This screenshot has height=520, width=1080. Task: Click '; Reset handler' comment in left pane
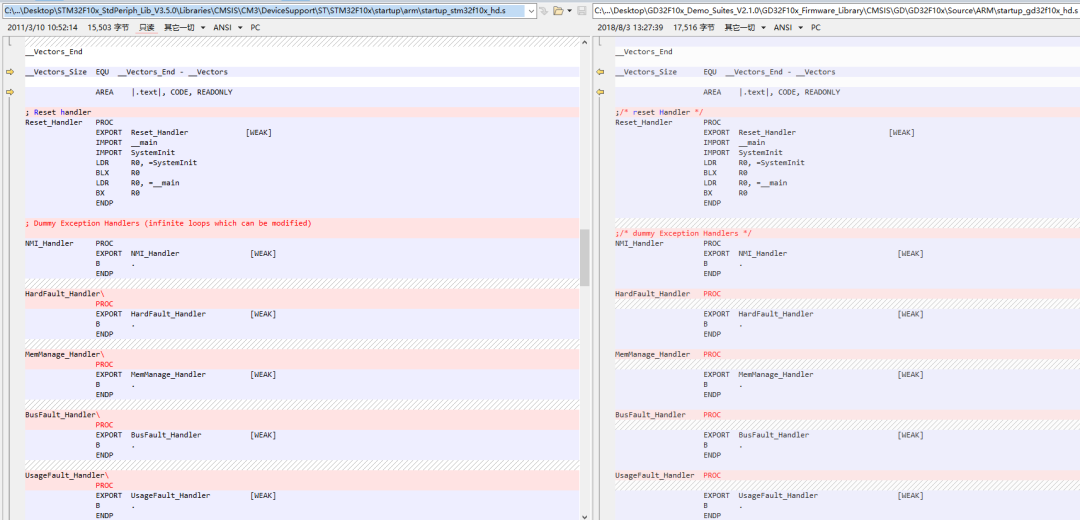[58, 112]
